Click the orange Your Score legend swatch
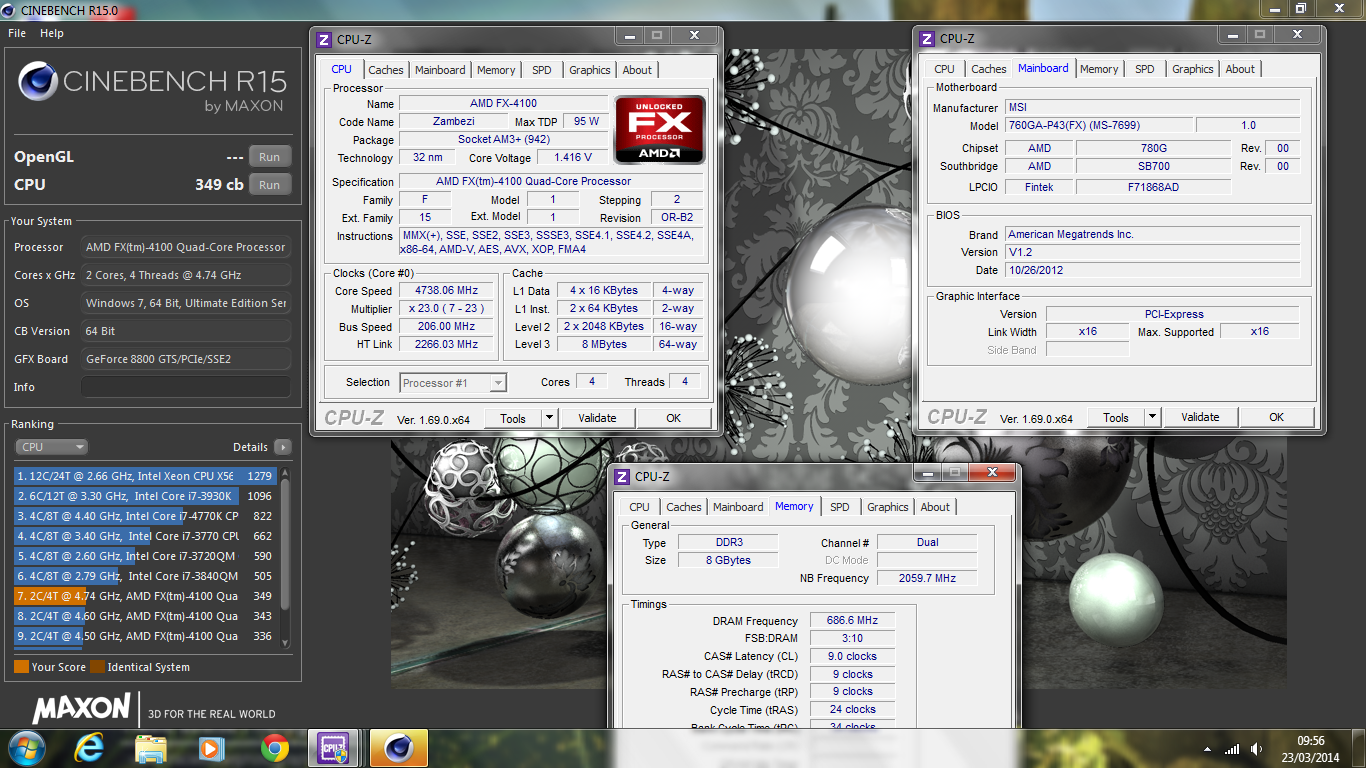The image size is (1366, 768). 21,667
